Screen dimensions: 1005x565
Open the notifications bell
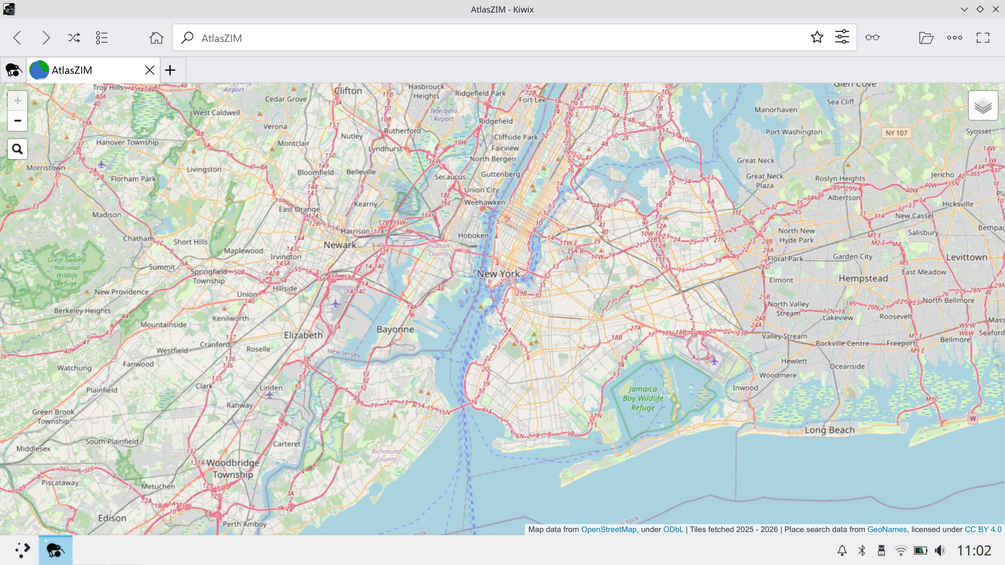coord(842,550)
